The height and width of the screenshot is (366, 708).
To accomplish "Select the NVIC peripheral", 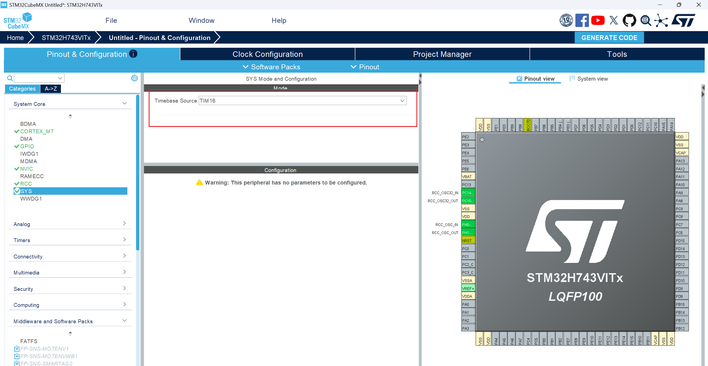I will (x=26, y=169).
